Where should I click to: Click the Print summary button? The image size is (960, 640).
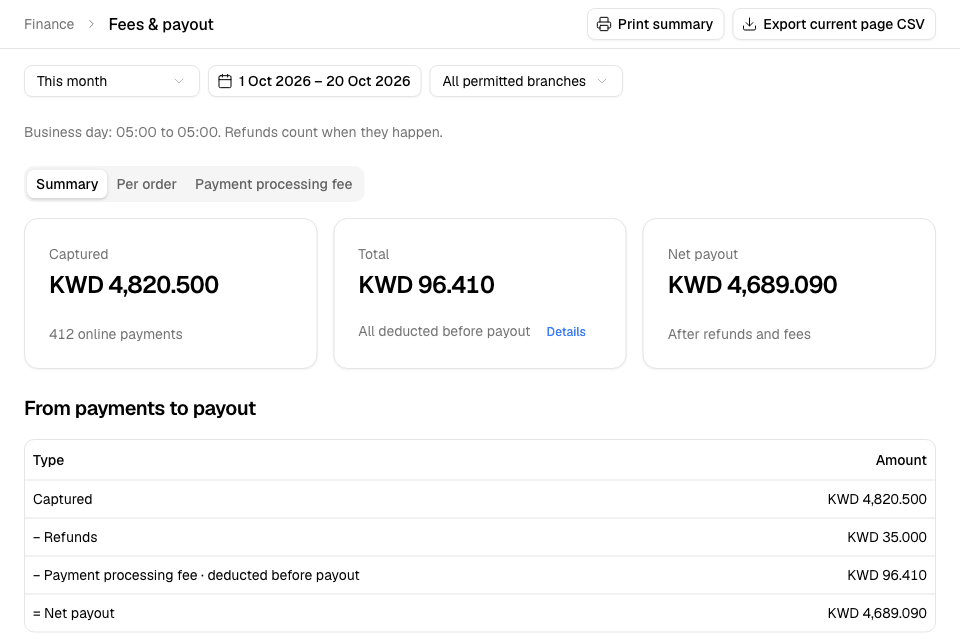coord(656,24)
